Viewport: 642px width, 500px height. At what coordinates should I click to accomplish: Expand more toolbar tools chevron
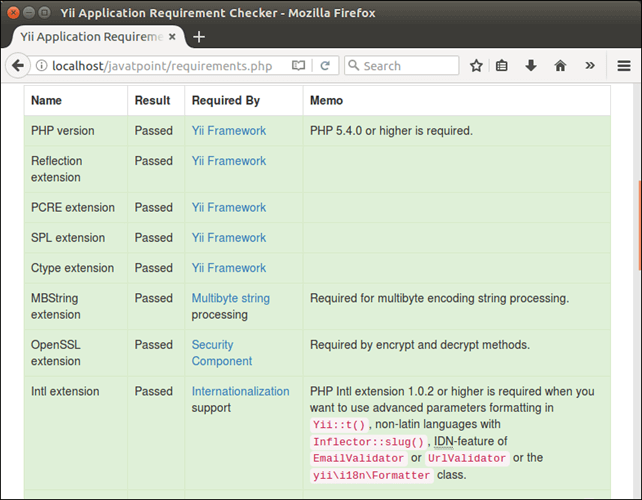(x=590, y=66)
